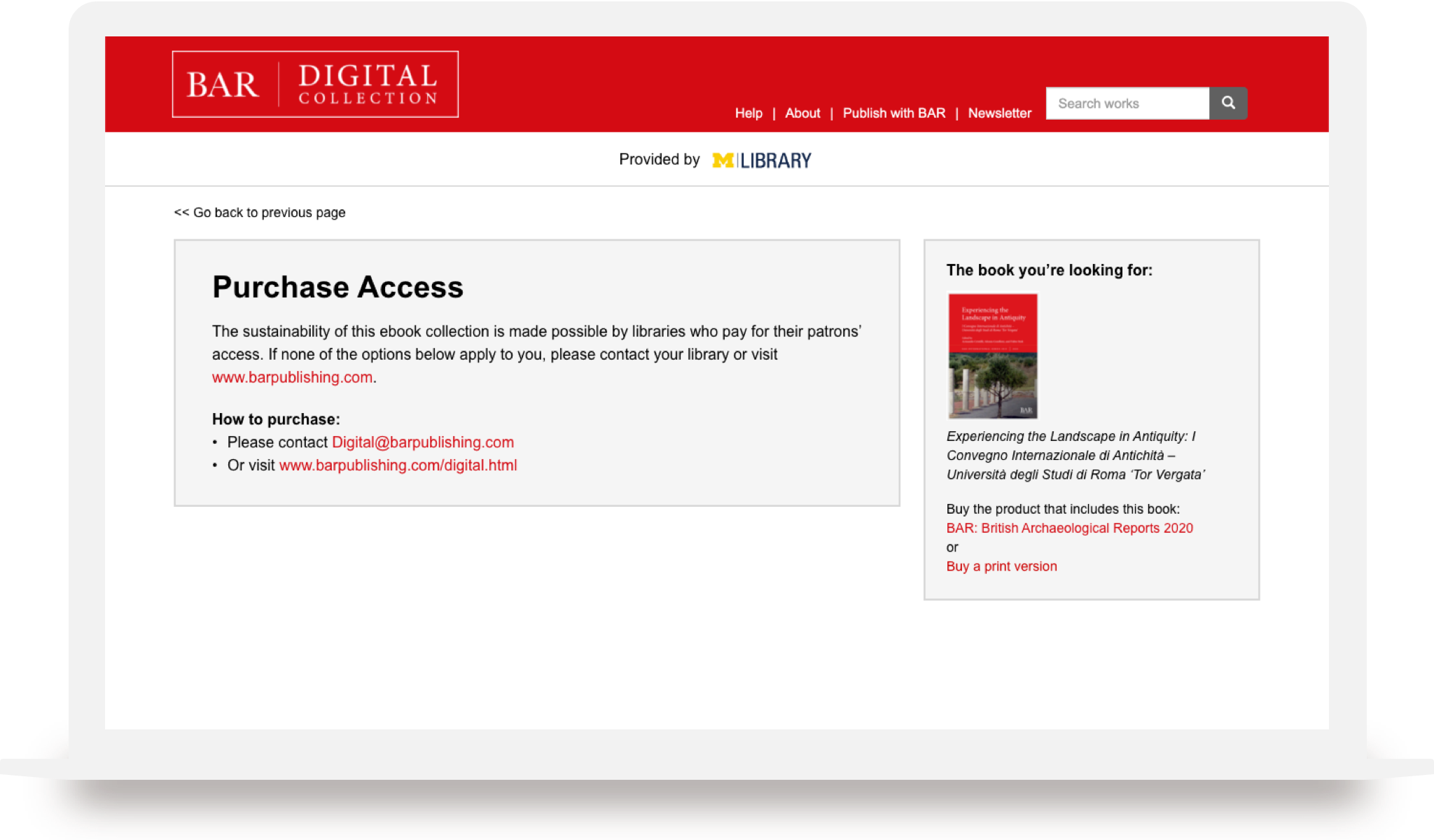Click the search magnifier icon button

pyautogui.click(x=1228, y=103)
